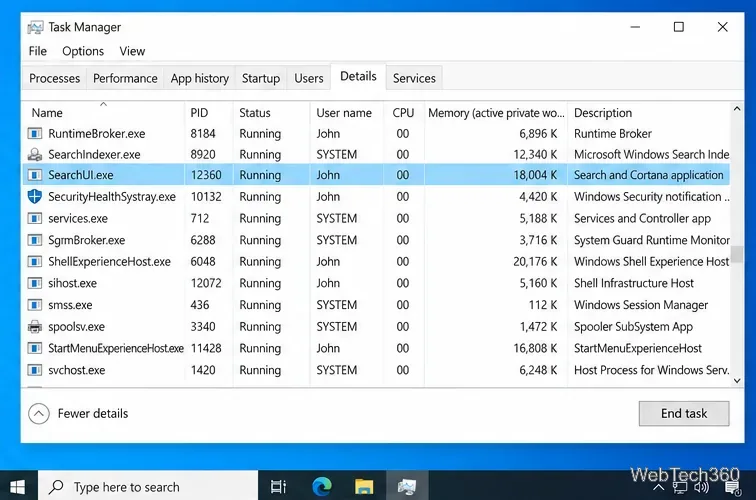756x500 pixels.
Task: Sort by the Description column header
Action: tap(649, 112)
